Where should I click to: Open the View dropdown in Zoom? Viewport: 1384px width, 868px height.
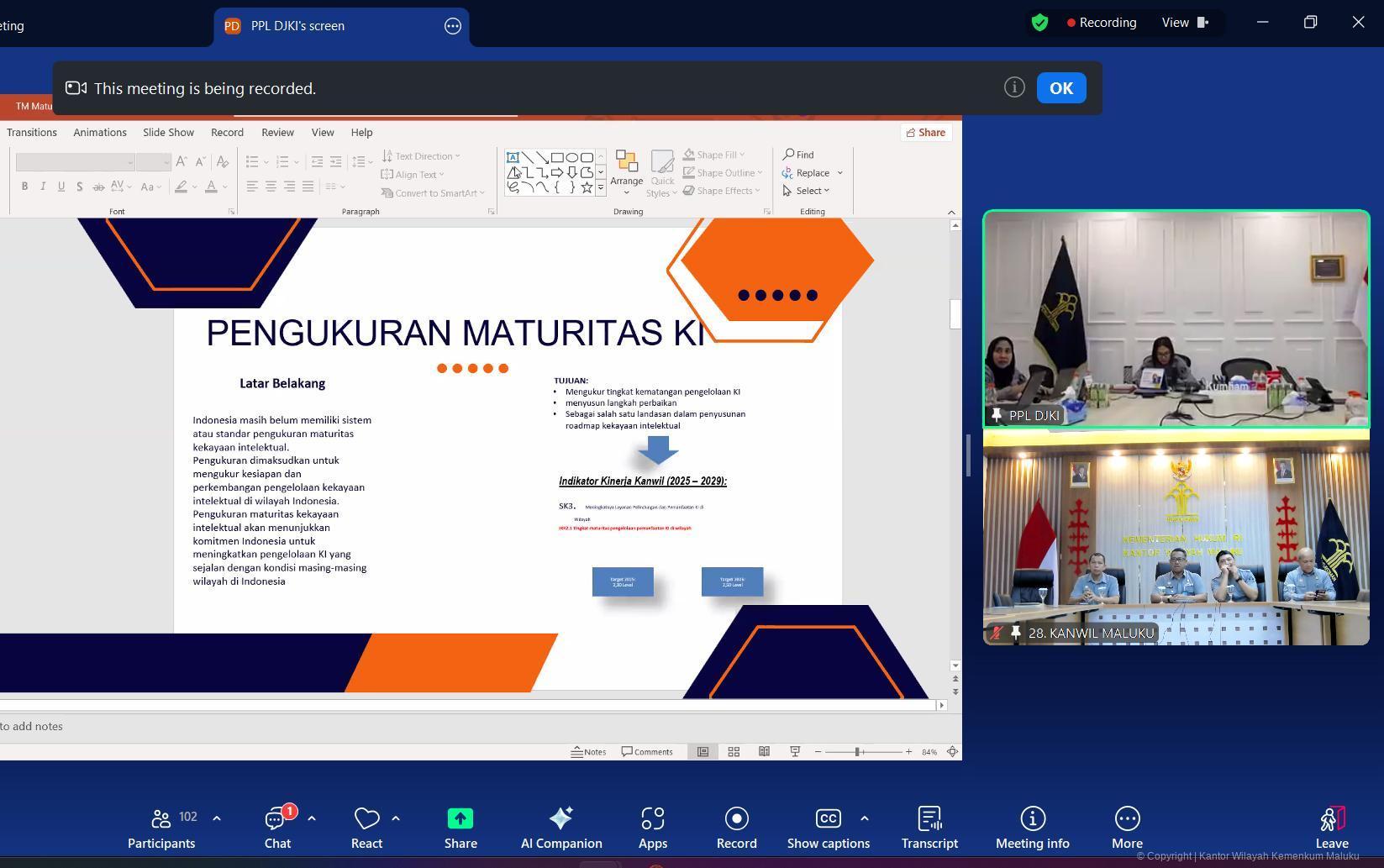(1185, 23)
